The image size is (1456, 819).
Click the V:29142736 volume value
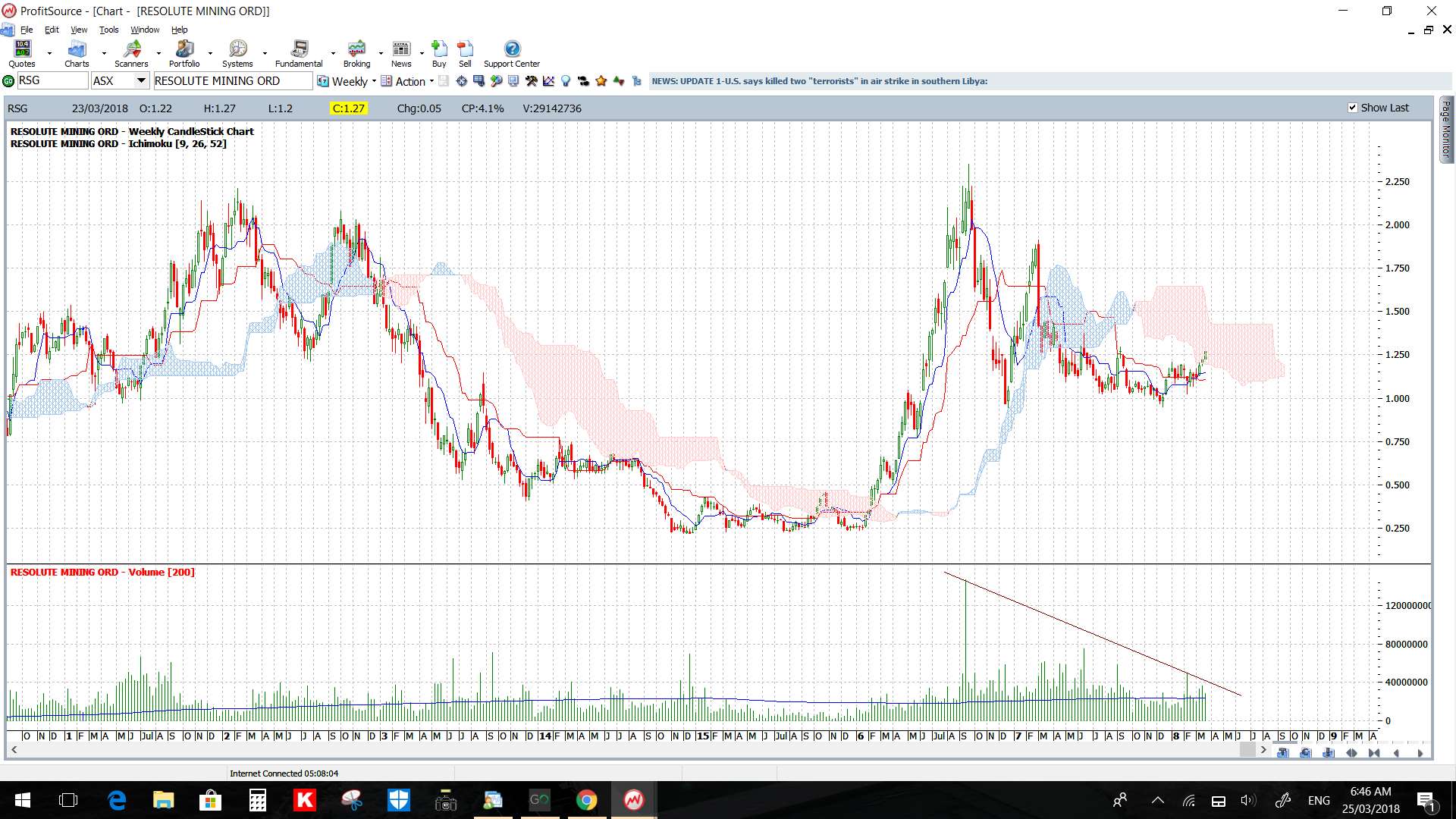coord(552,108)
